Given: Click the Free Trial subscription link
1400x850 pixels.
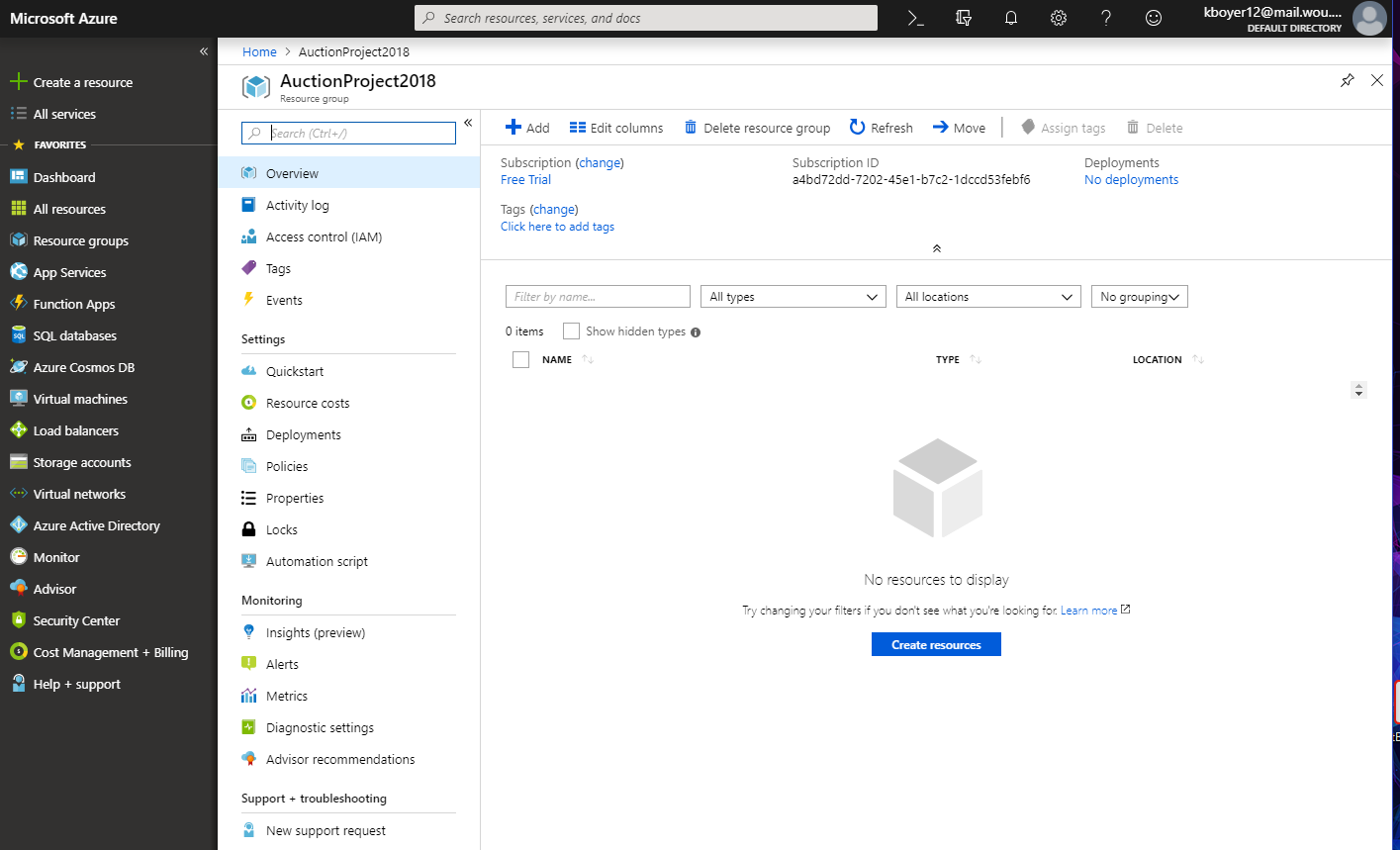Looking at the screenshot, I should click(525, 179).
